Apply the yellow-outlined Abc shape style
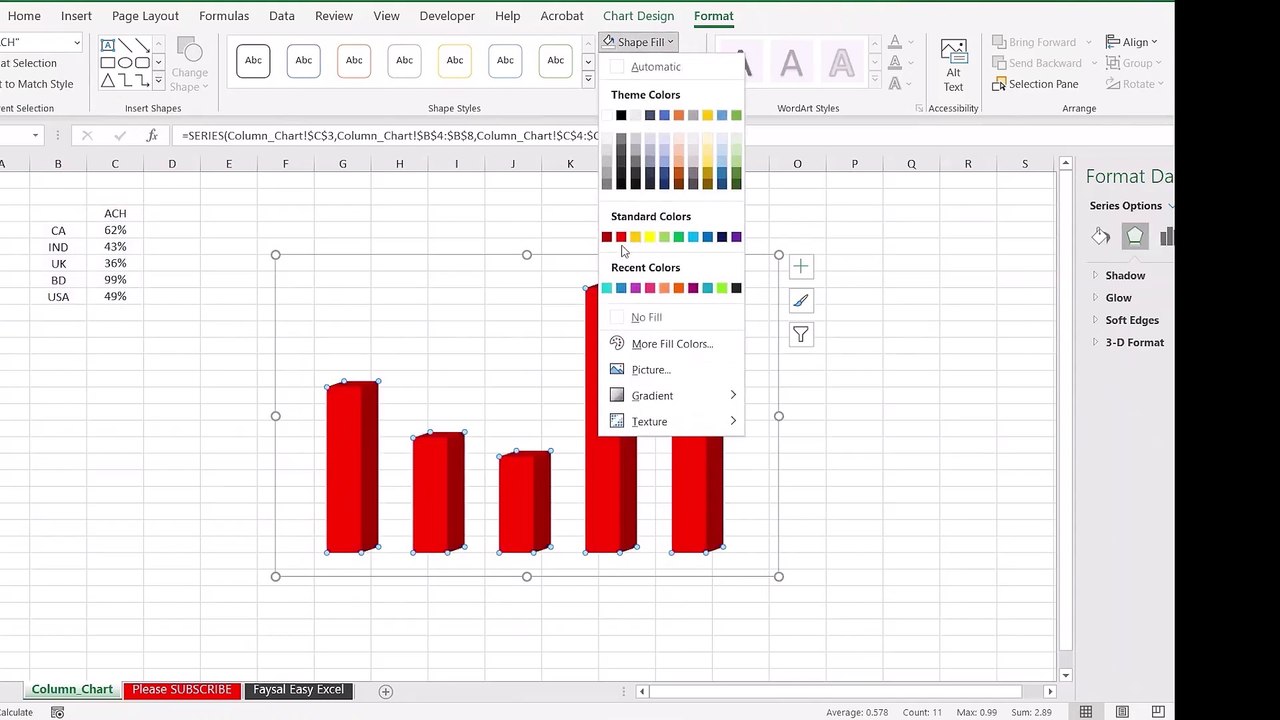This screenshot has height=720, width=1280. (455, 61)
